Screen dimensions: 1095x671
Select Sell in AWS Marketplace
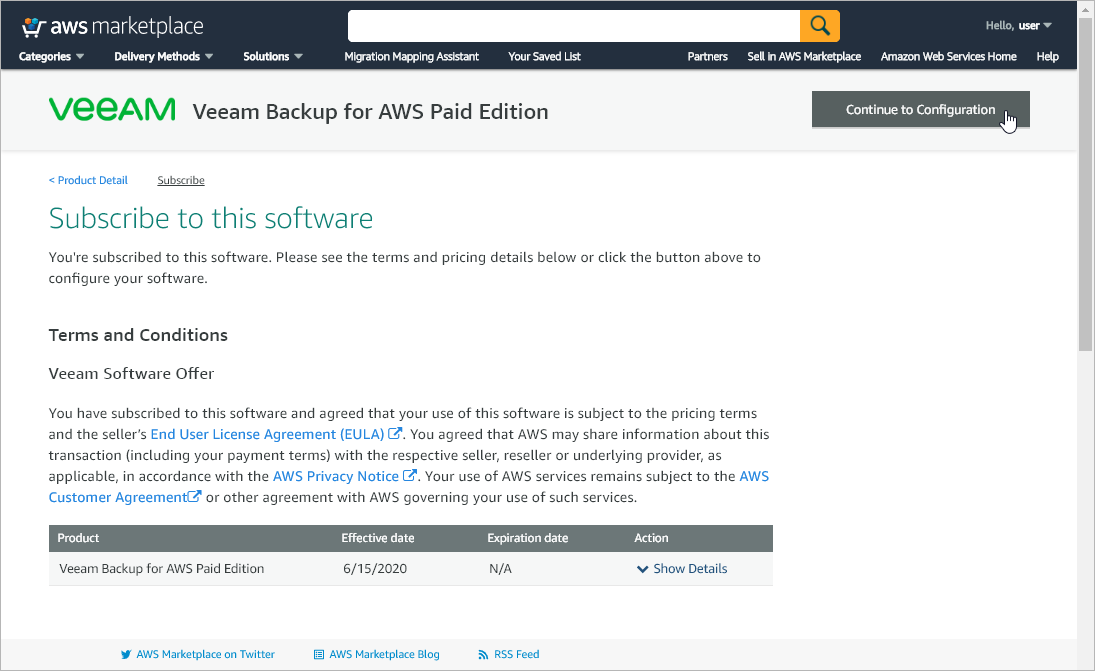pos(804,57)
